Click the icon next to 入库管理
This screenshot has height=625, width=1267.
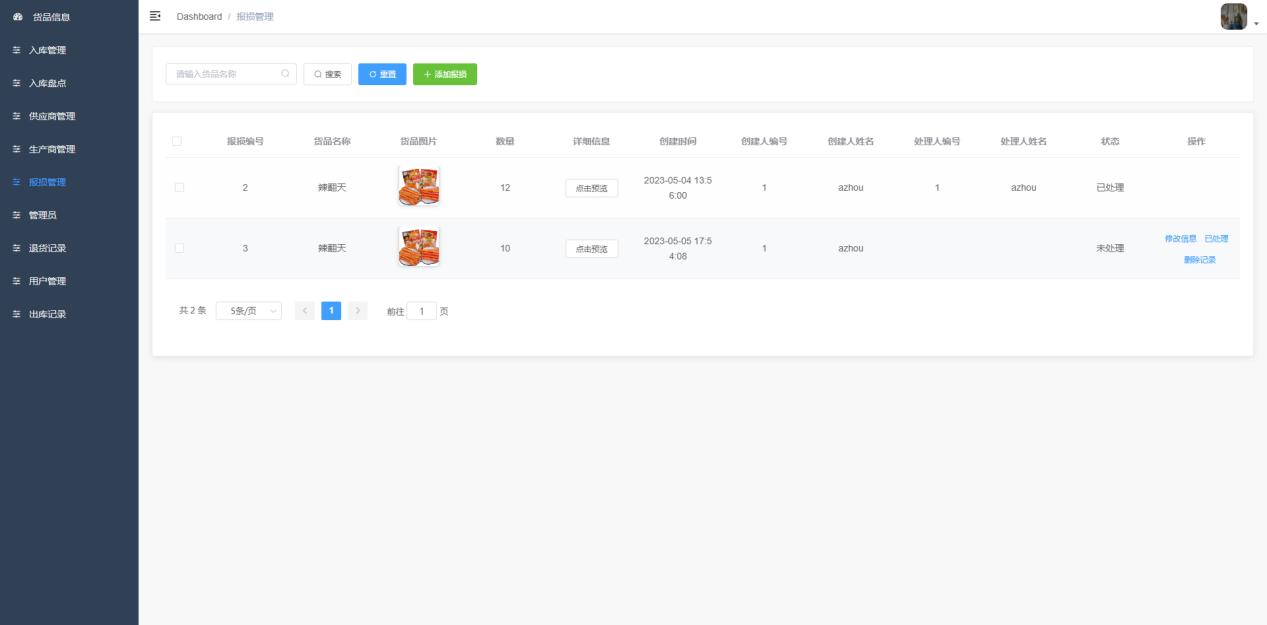(16, 50)
